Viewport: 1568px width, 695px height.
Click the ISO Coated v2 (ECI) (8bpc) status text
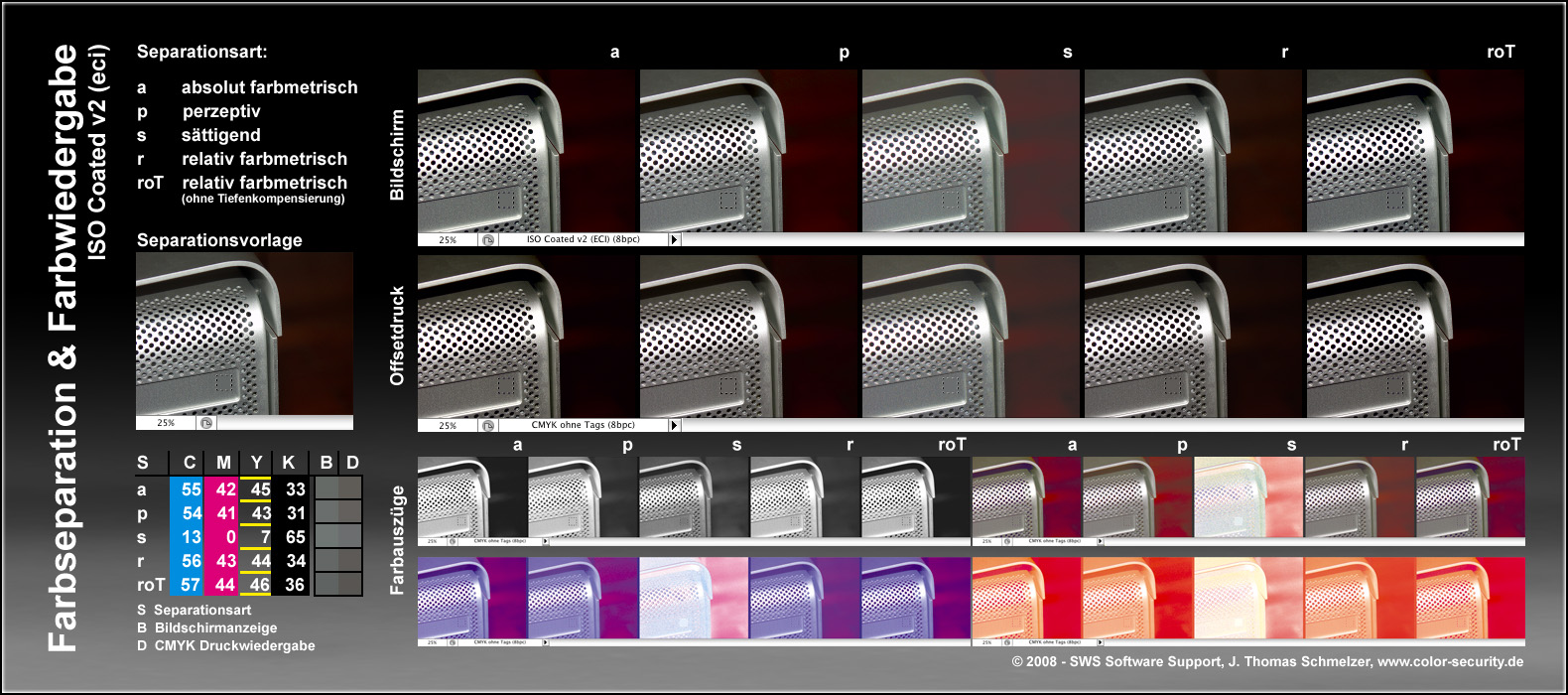[x=583, y=239]
